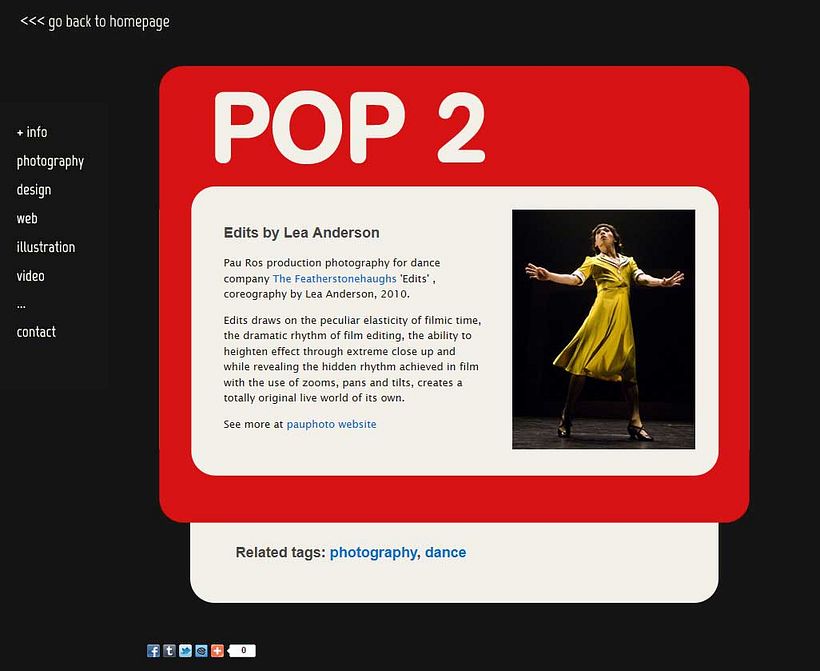Click the blue swirl share icon

201,651
